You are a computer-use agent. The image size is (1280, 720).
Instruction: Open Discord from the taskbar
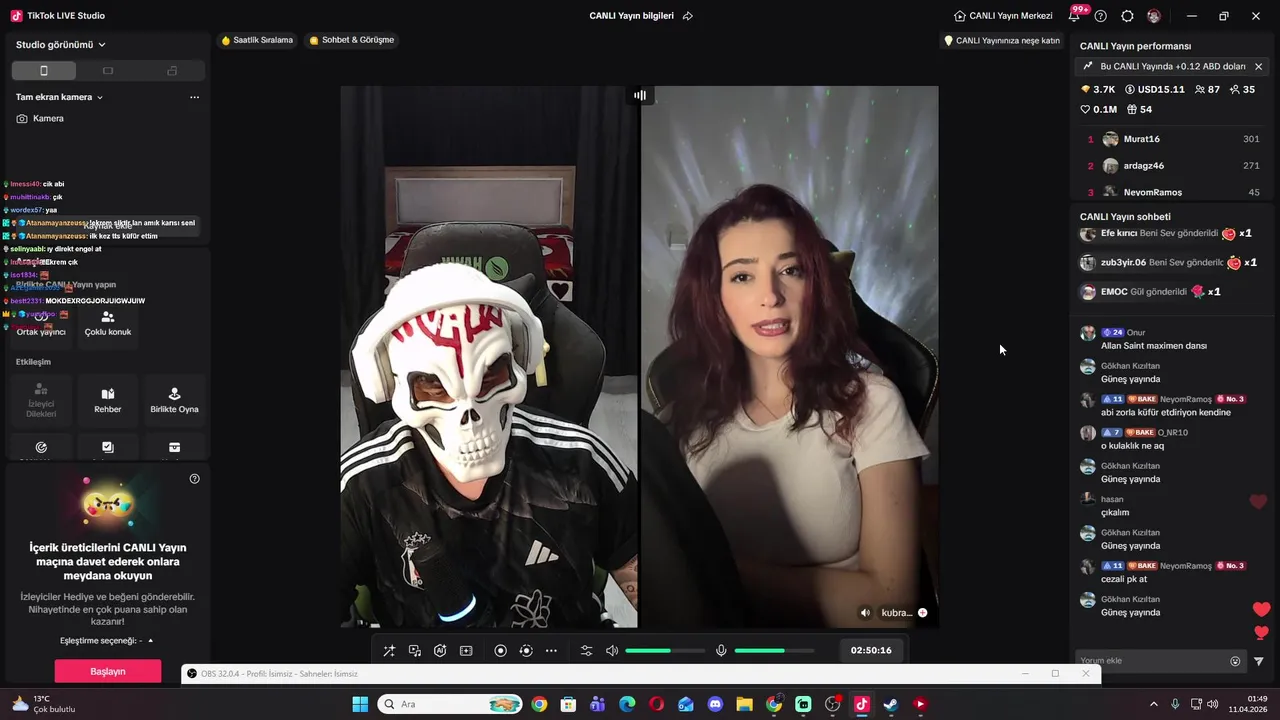(x=715, y=704)
